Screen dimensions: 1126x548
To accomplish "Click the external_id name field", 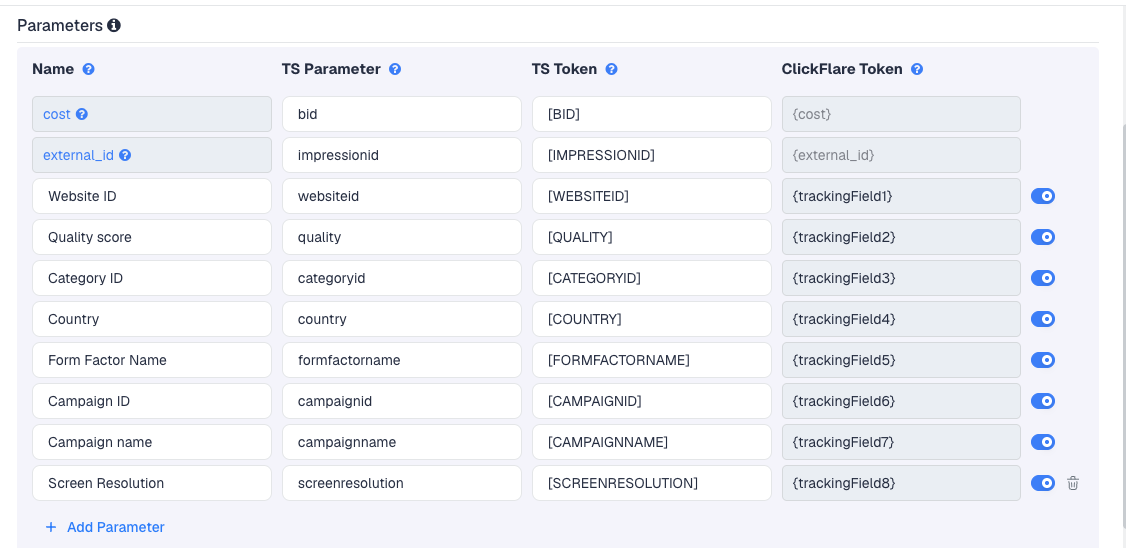I will [152, 155].
